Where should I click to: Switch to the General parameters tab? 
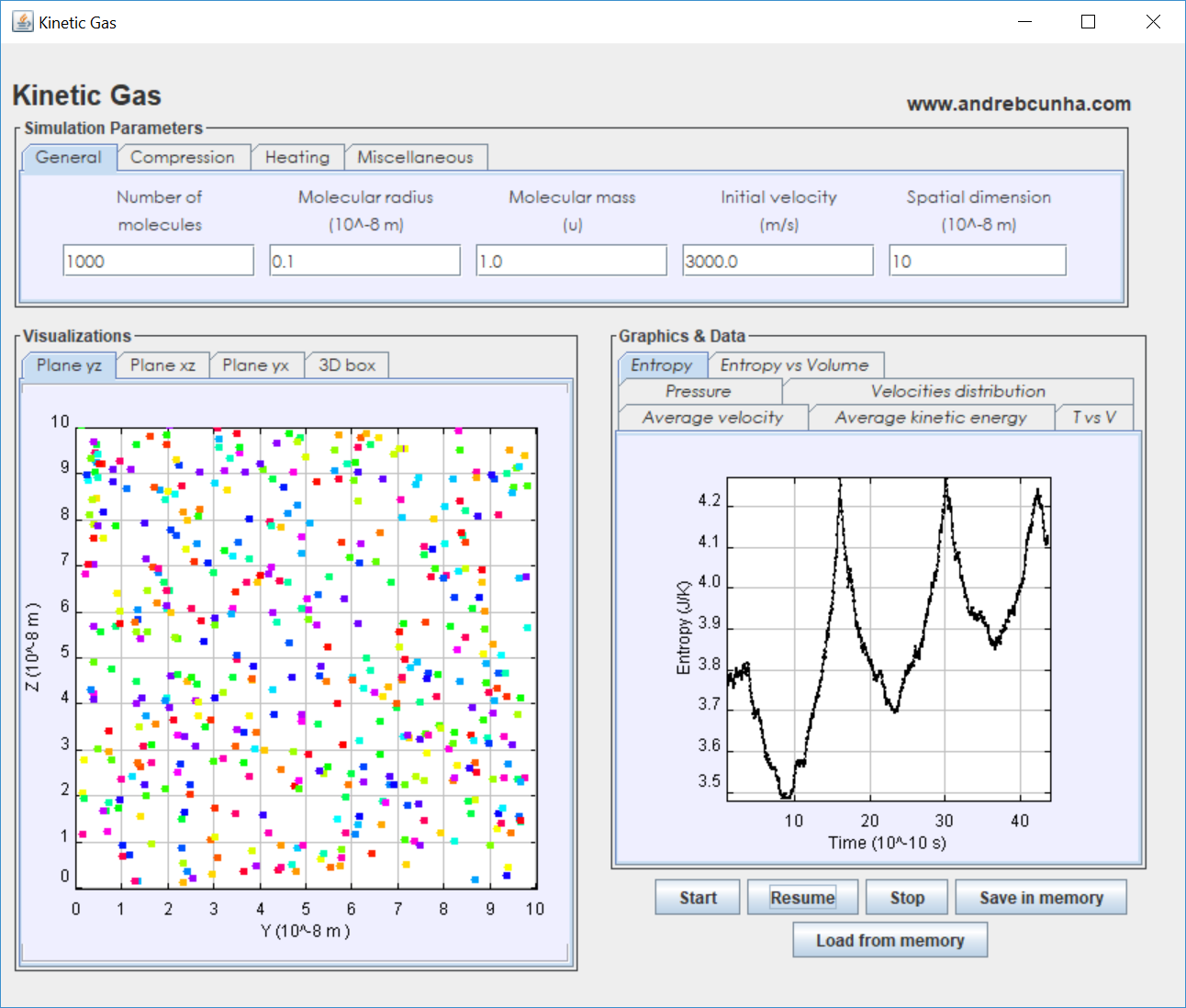pos(69,157)
